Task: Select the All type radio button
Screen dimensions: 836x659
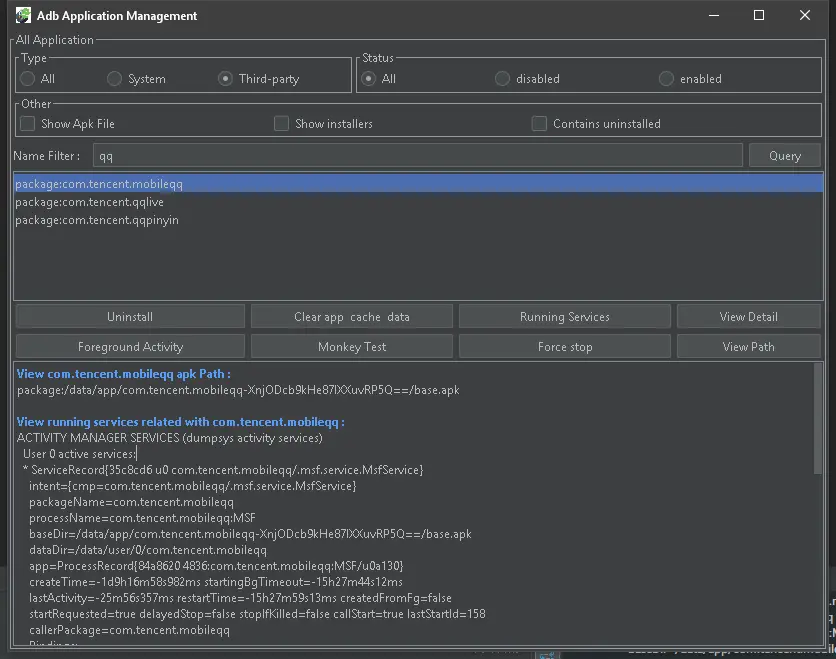Action: 28,79
